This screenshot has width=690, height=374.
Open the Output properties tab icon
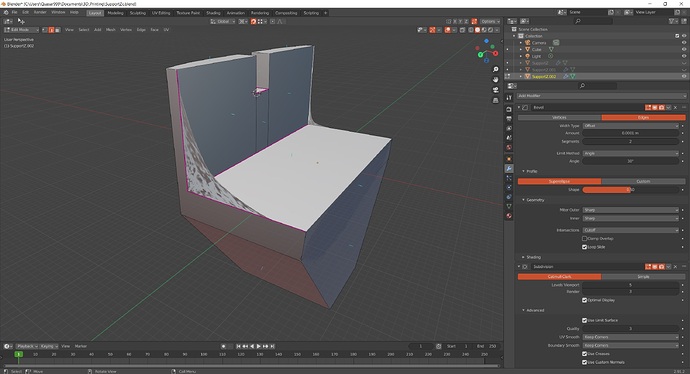pos(509,119)
